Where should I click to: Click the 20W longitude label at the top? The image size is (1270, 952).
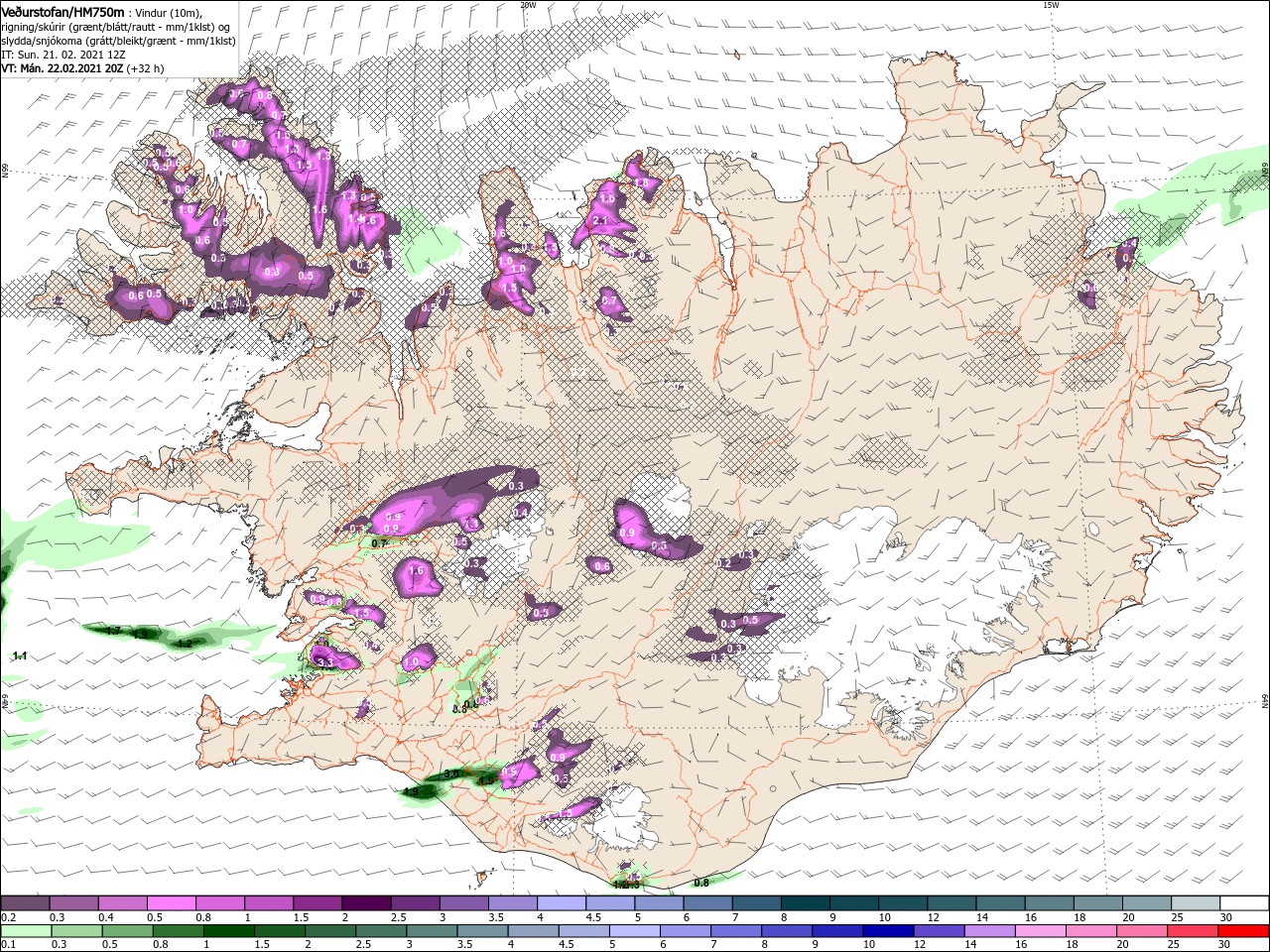tap(528, 5)
